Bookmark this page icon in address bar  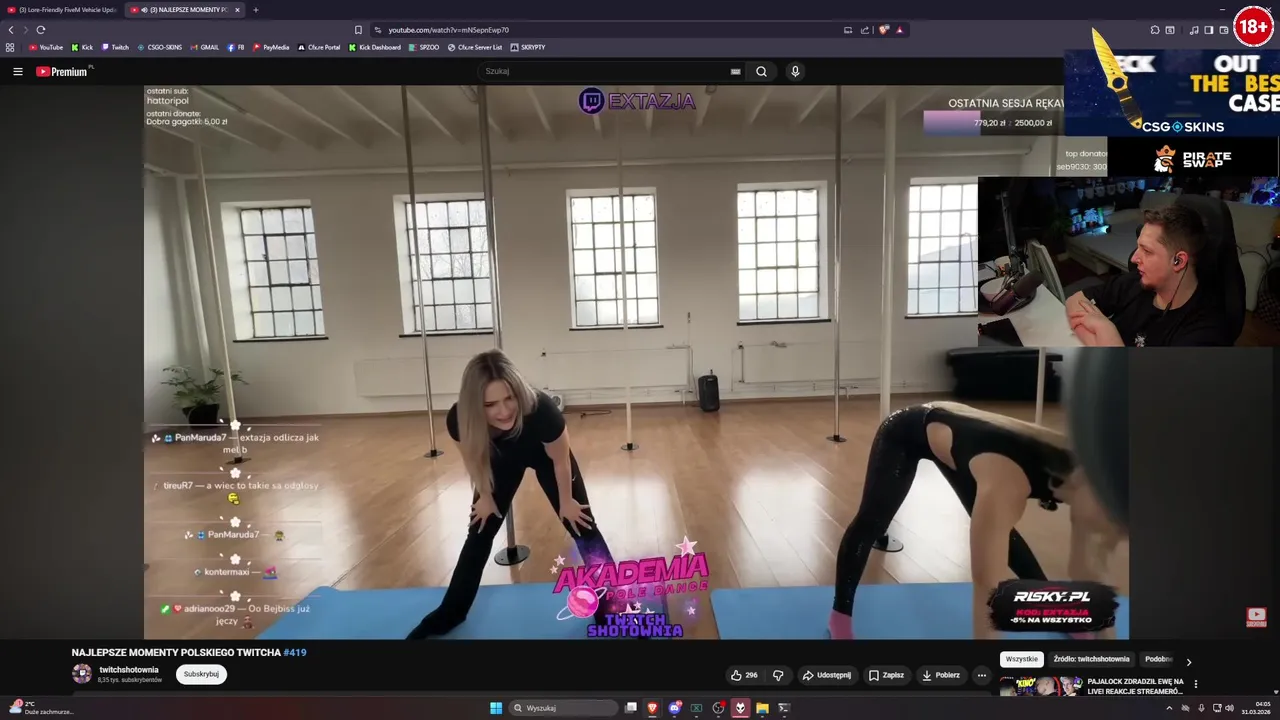[358, 30]
